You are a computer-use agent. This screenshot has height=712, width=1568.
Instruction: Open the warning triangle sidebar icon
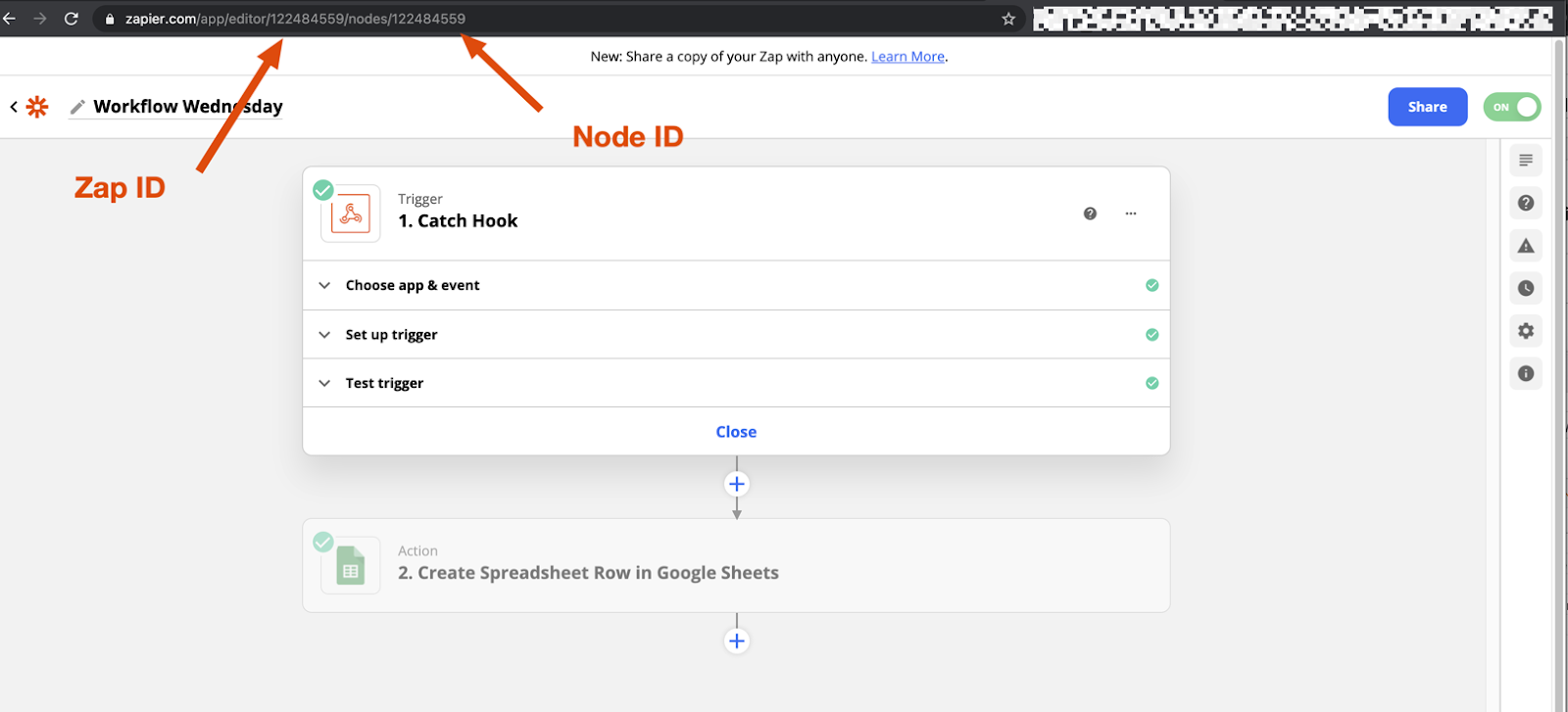tap(1526, 246)
